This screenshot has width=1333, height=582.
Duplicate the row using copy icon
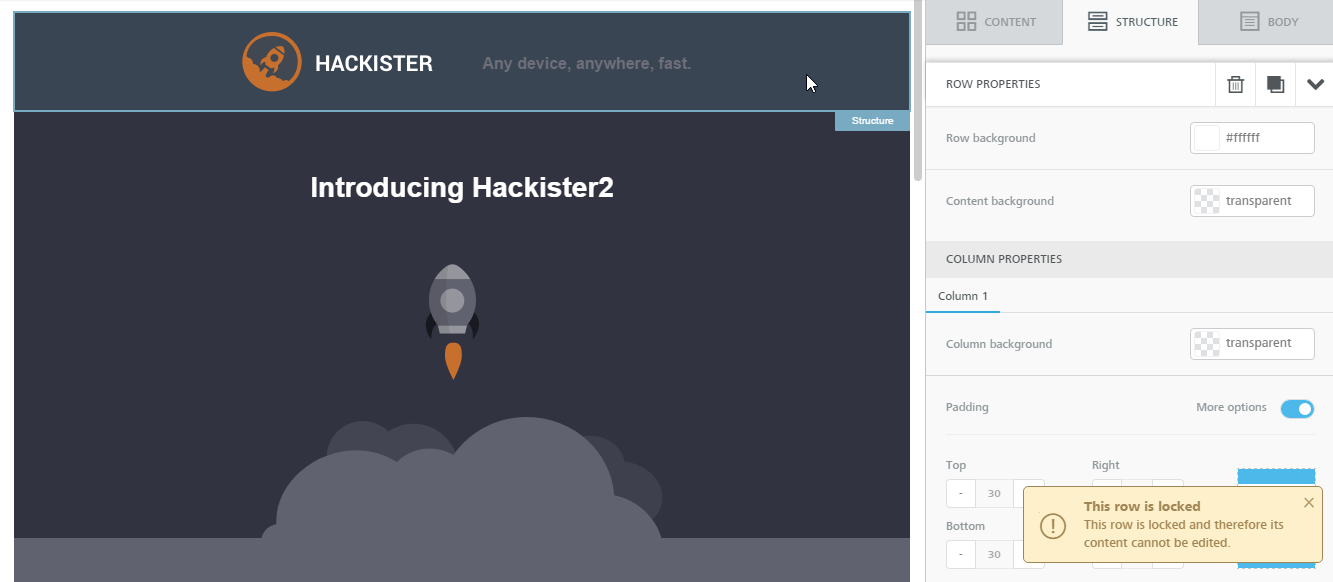coord(1275,85)
